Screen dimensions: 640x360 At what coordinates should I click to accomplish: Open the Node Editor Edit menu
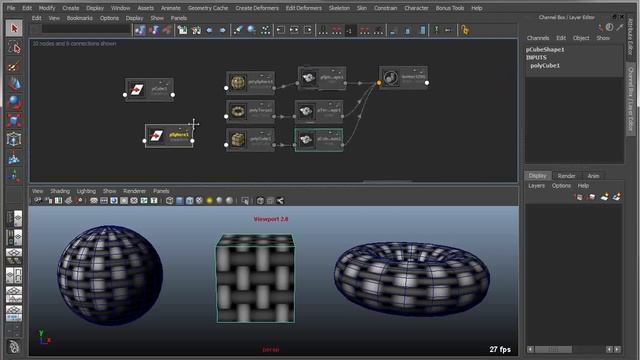(x=36, y=18)
